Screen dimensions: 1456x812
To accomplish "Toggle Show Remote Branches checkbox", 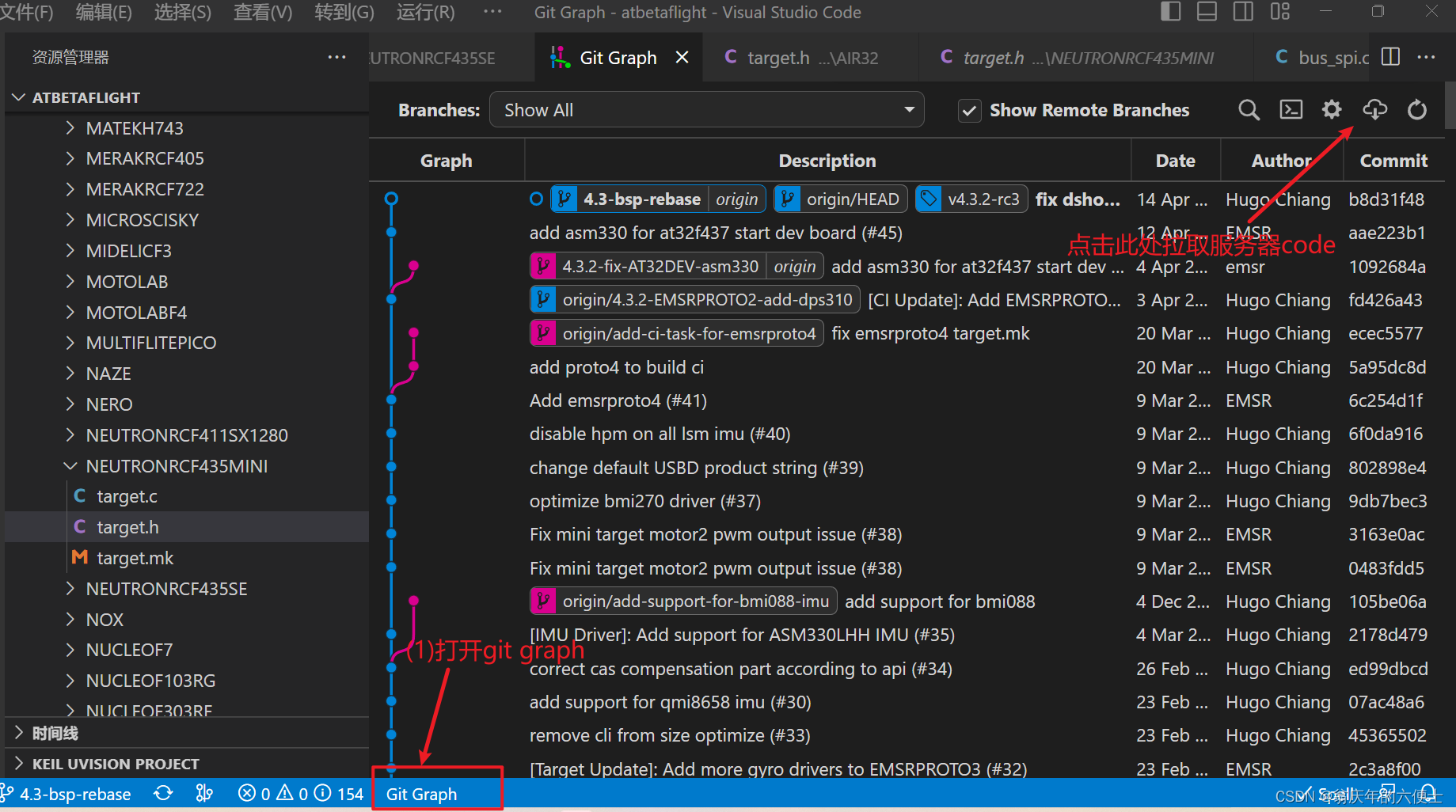I will pyautogui.click(x=969, y=110).
